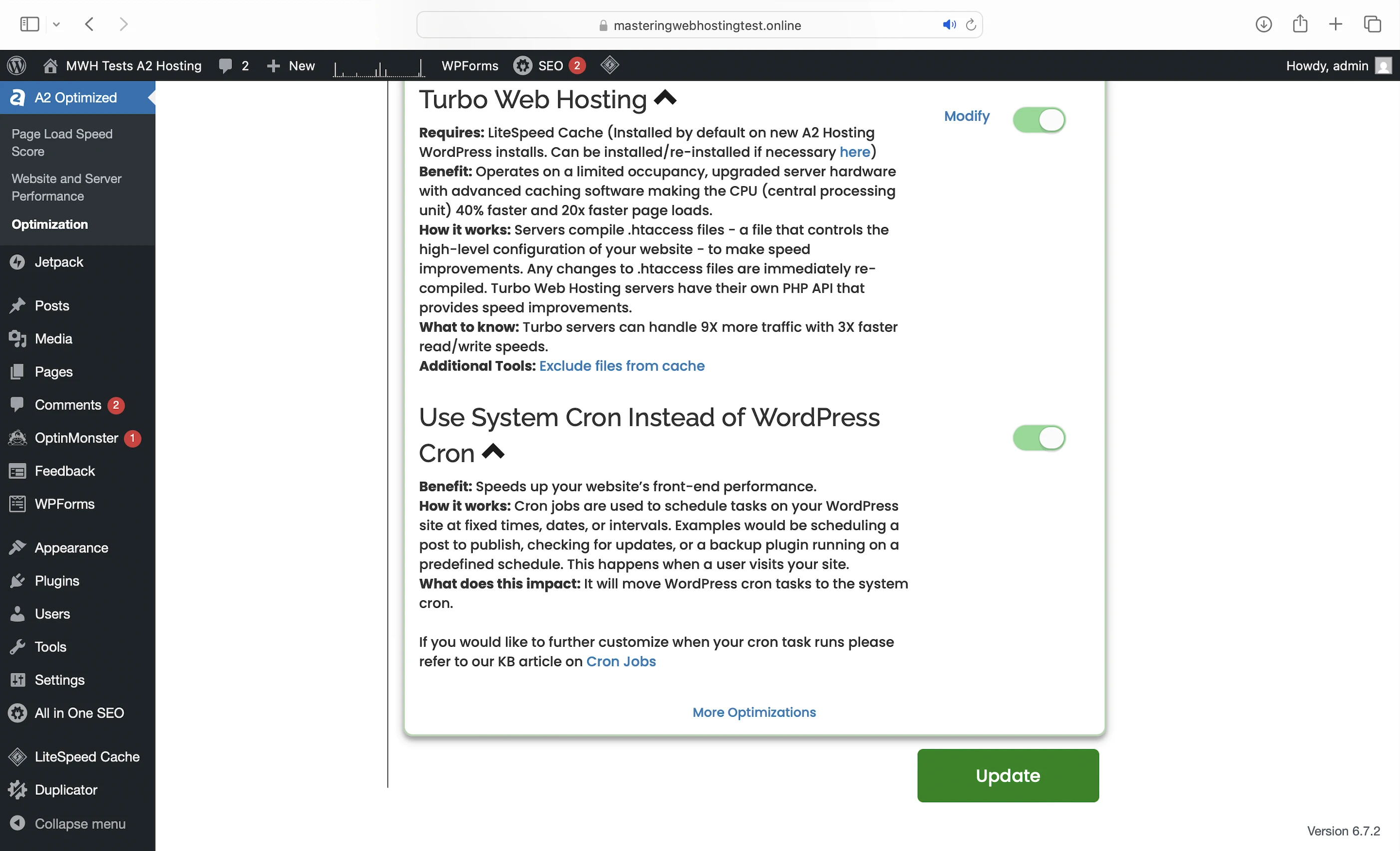
Task: Open the Safari downloads icon
Action: coord(1263,24)
